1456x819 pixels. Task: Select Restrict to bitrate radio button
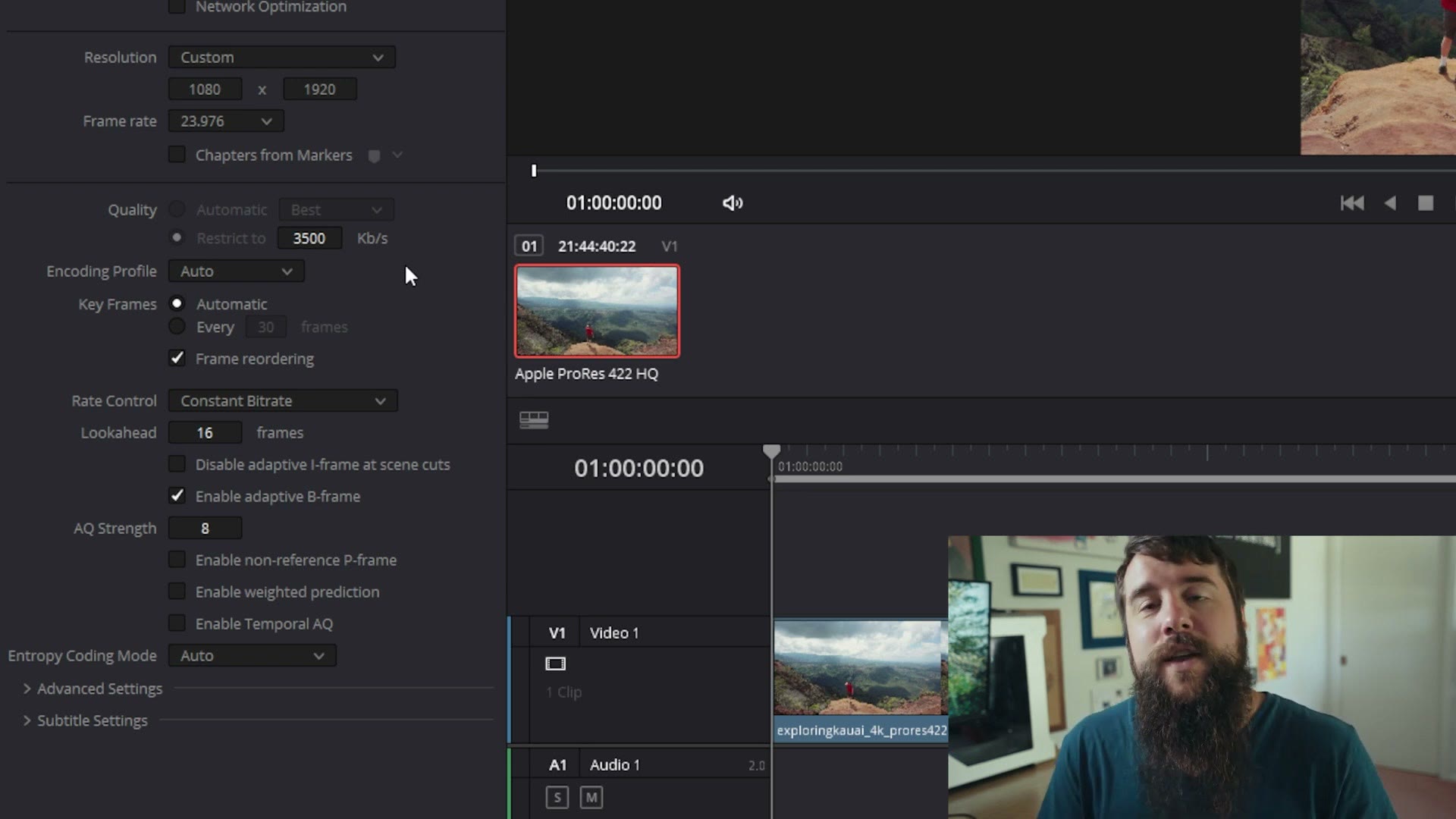(x=177, y=237)
